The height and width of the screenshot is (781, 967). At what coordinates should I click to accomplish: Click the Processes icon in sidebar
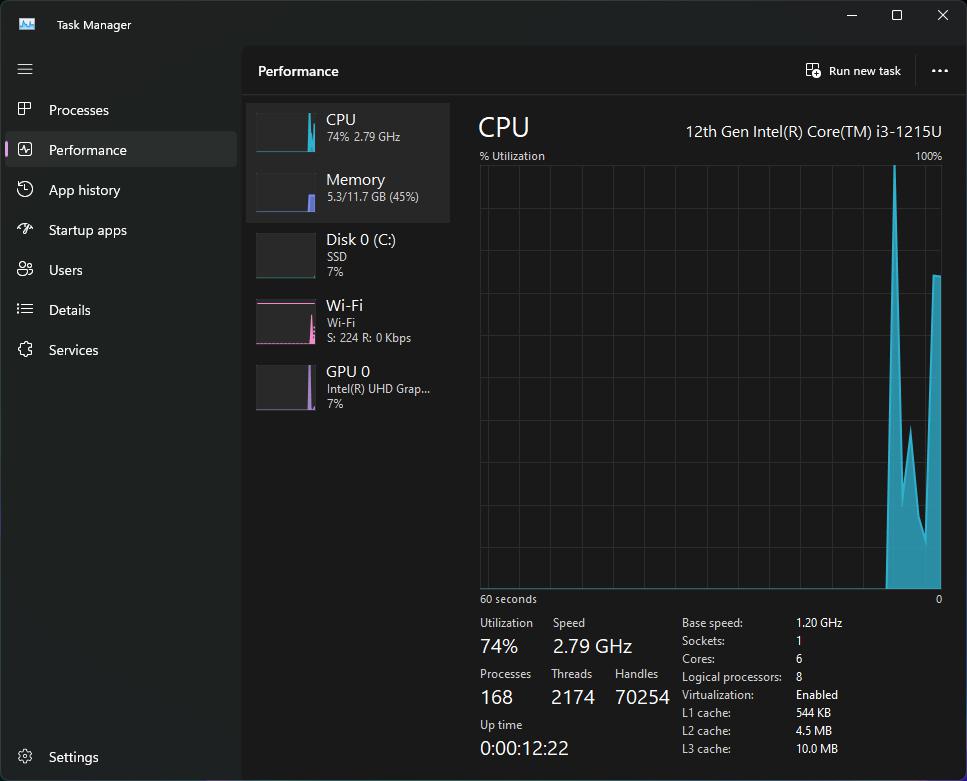tap(26, 110)
